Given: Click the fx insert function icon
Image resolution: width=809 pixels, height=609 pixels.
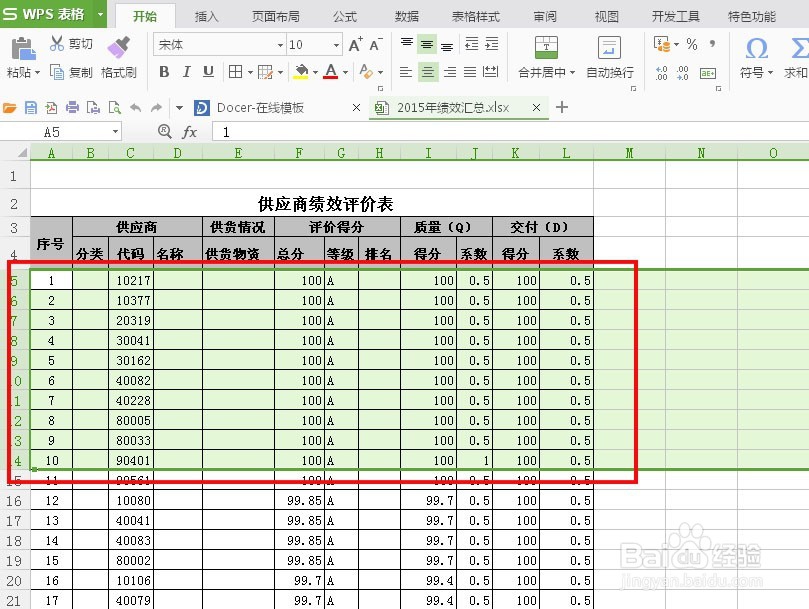Looking at the screenshot, I should pos(189,132).
